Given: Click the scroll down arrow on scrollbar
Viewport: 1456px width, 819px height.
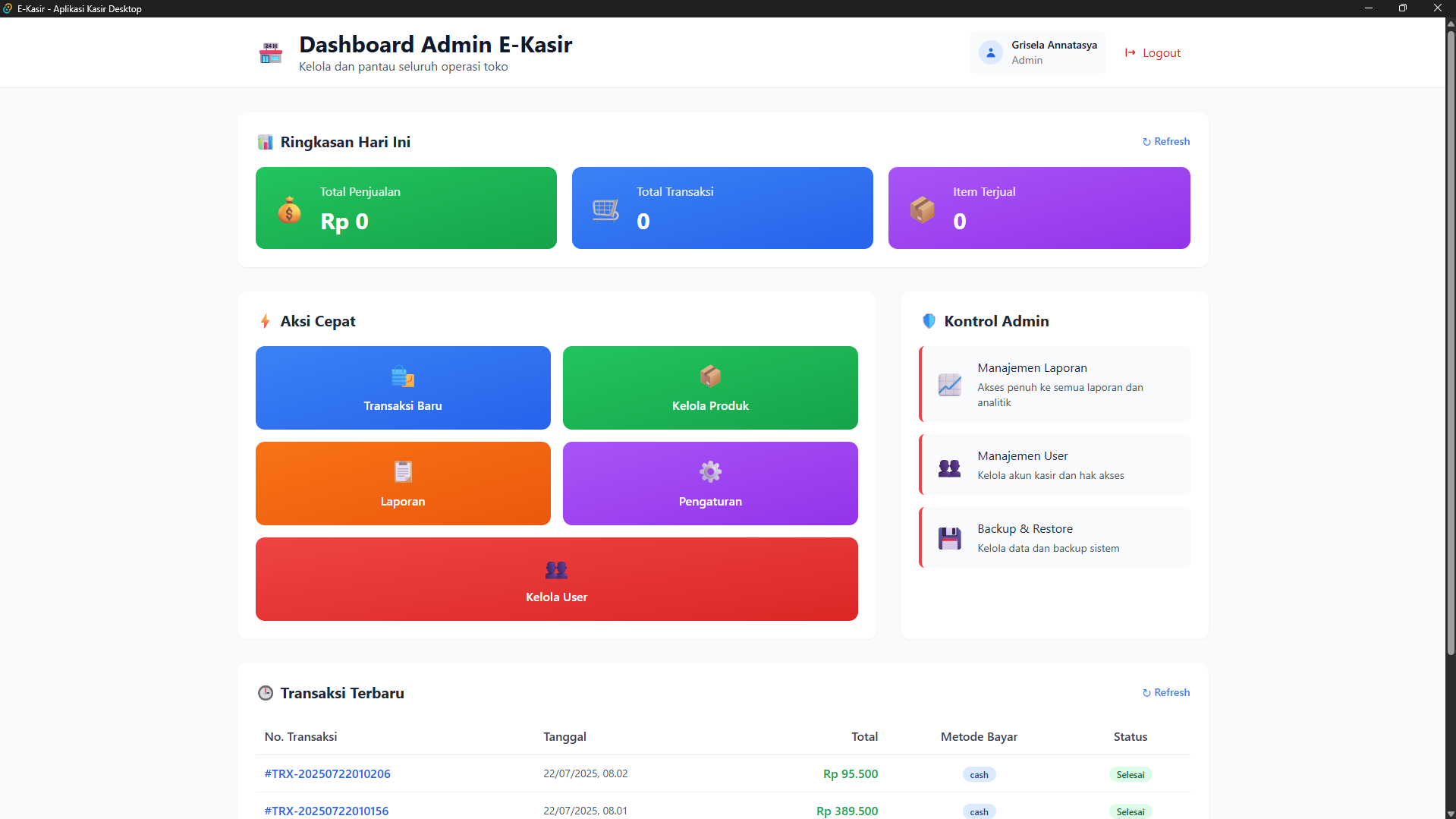Looking at the screenshot, I should (x=1450, y=814).
